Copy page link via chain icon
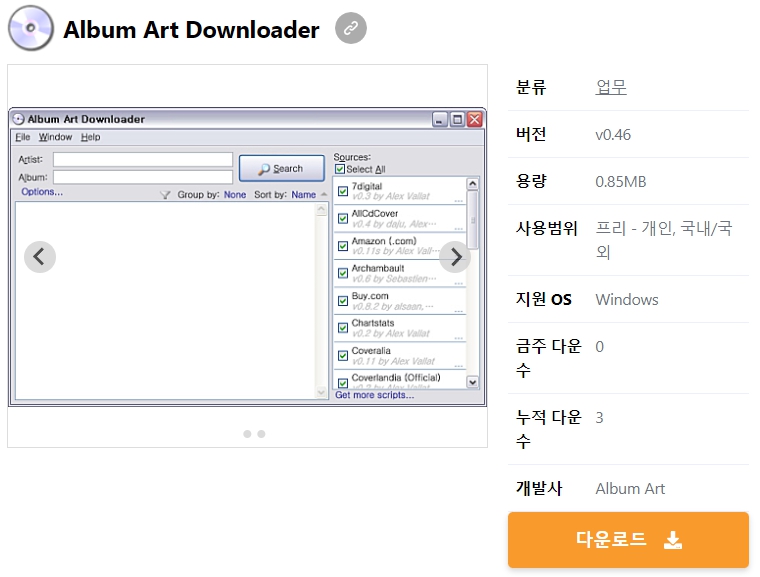This screenshot has width=760, height=577. [x=350, y=28]
